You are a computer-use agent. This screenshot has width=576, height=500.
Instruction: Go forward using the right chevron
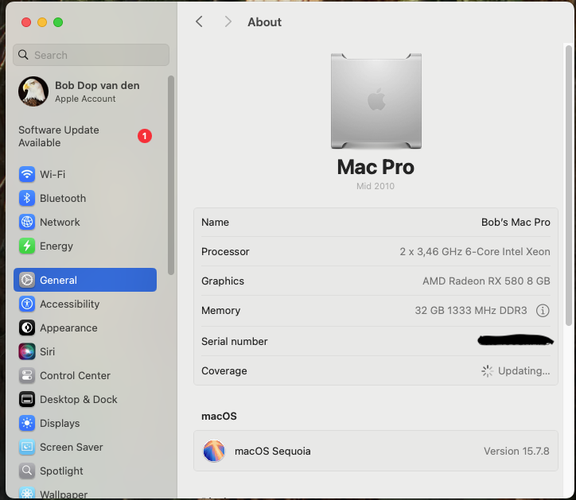pos(228,22)
